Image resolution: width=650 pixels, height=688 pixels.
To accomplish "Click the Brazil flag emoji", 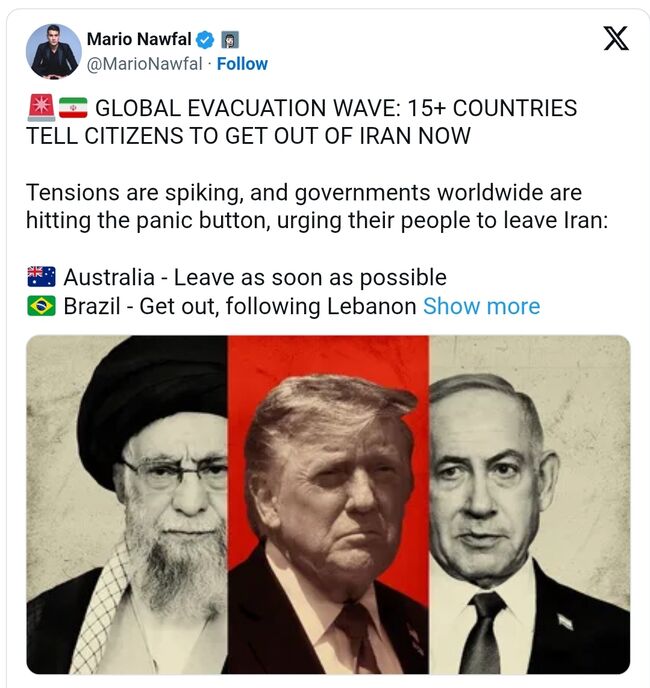I will pos(41,306).
